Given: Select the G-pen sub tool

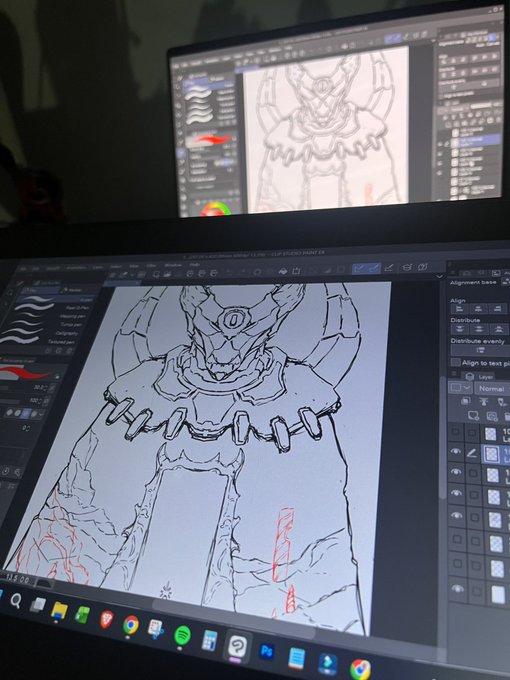Looking at the screenshot, I should (x=54, y=299).
